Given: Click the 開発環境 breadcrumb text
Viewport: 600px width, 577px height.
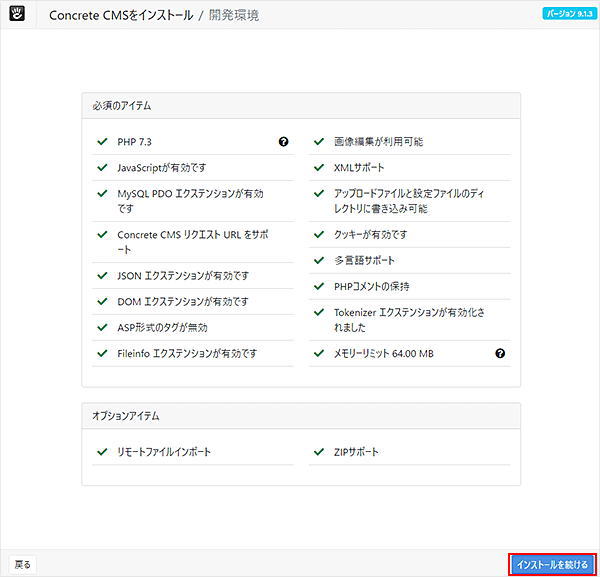Looking at the screenshot, I should tap(234, 15).
